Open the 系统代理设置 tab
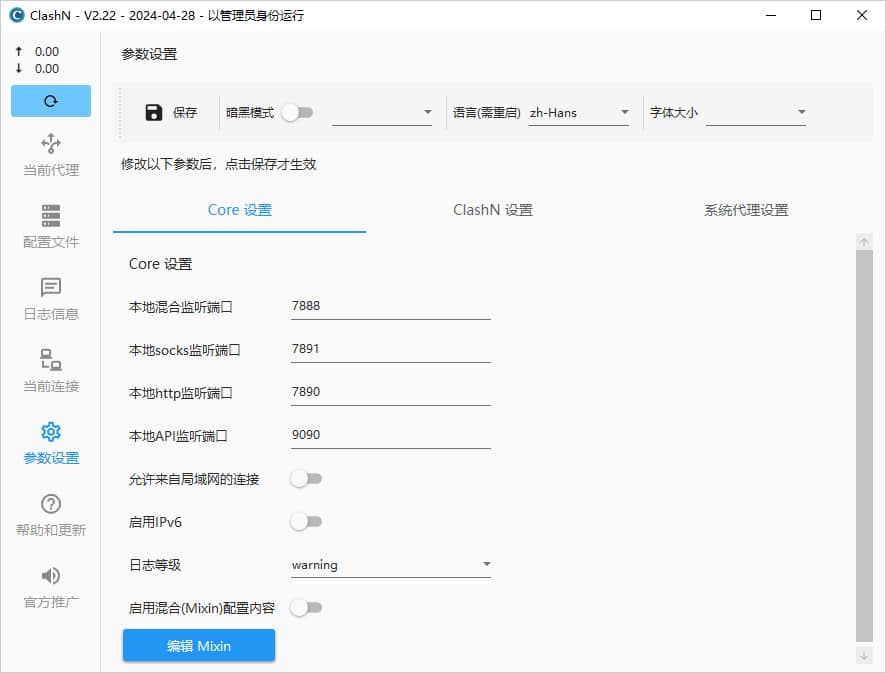886x673 pixels. [745, 210]
